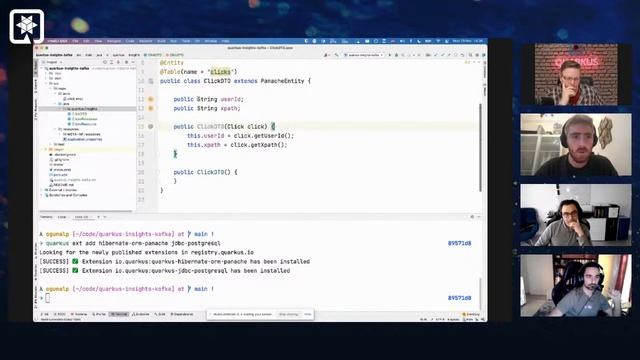Click the gutter icon next to the ClickDTO class line
640x360 pixels.
[151, 81]
